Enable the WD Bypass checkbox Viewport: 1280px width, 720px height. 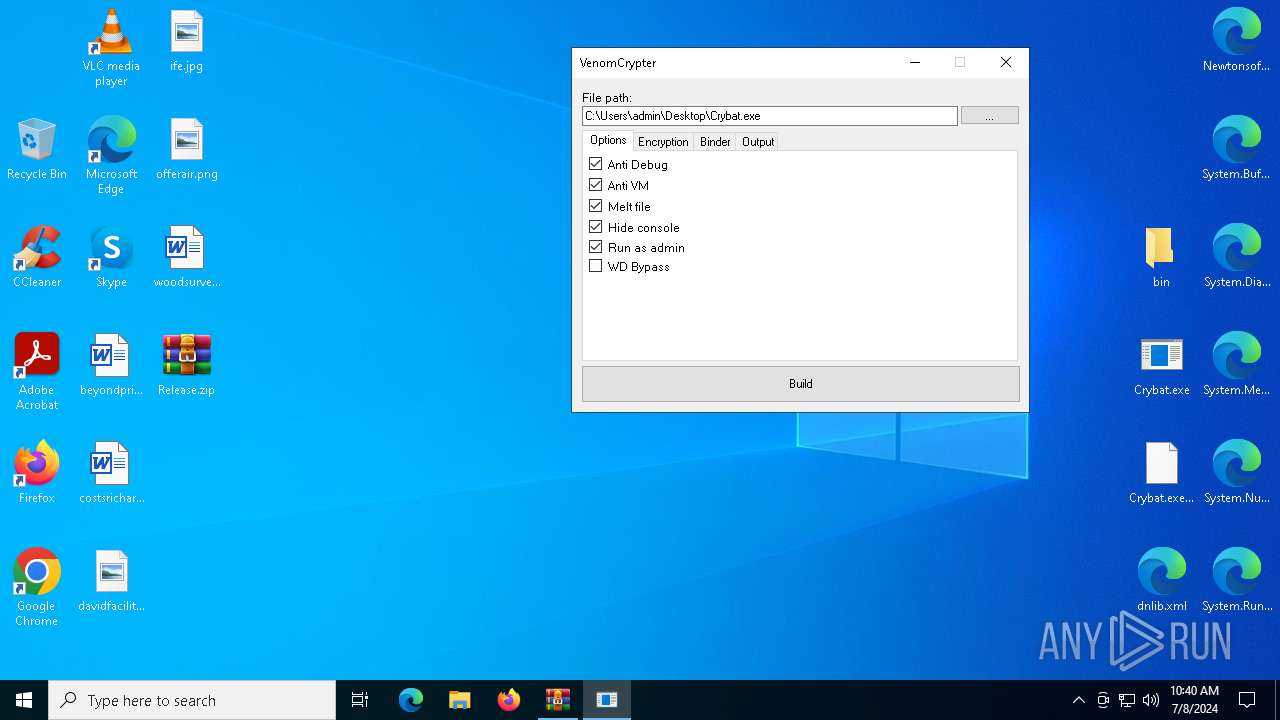pyautogui.click(x=596, y=266)
